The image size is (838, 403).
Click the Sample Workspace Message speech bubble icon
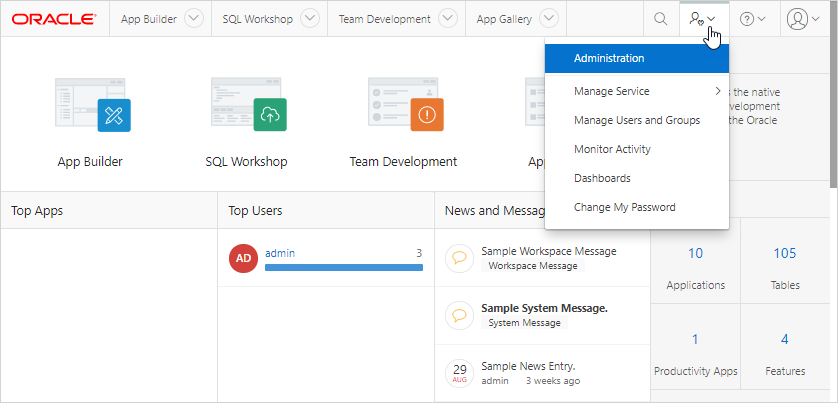tap(459, 258)
